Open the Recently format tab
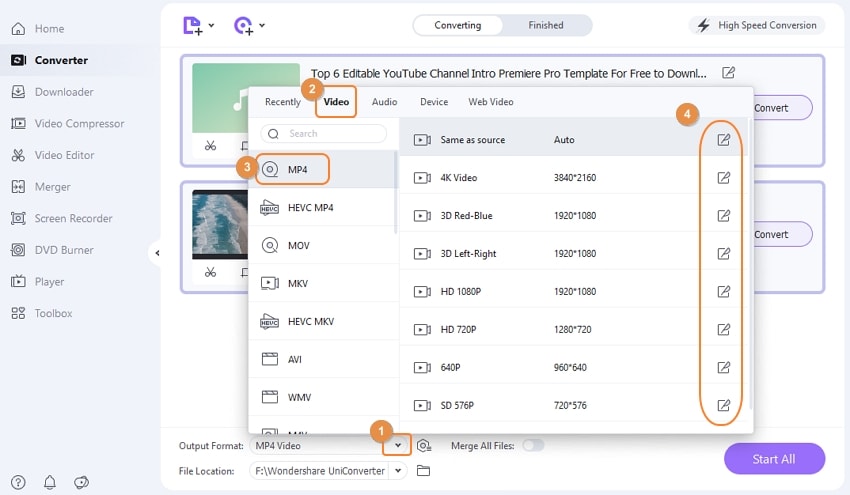The image size is (850, 495). tap(282, 102)
